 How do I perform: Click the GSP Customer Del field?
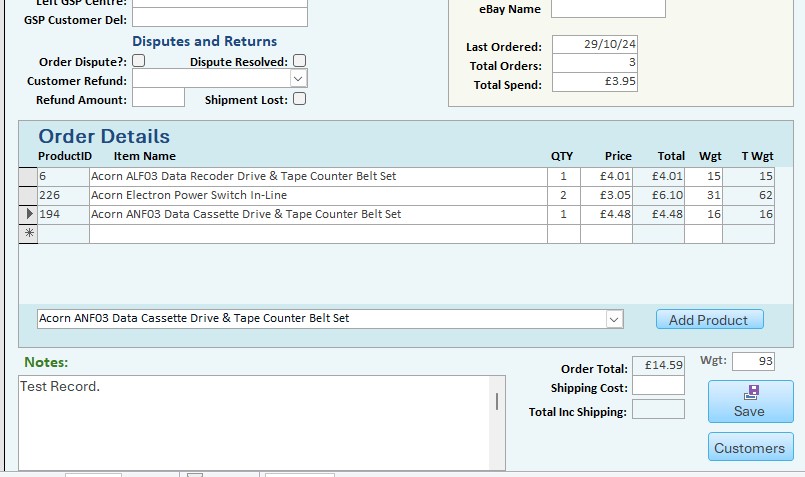pyautogui.click(x=219, y=18)
